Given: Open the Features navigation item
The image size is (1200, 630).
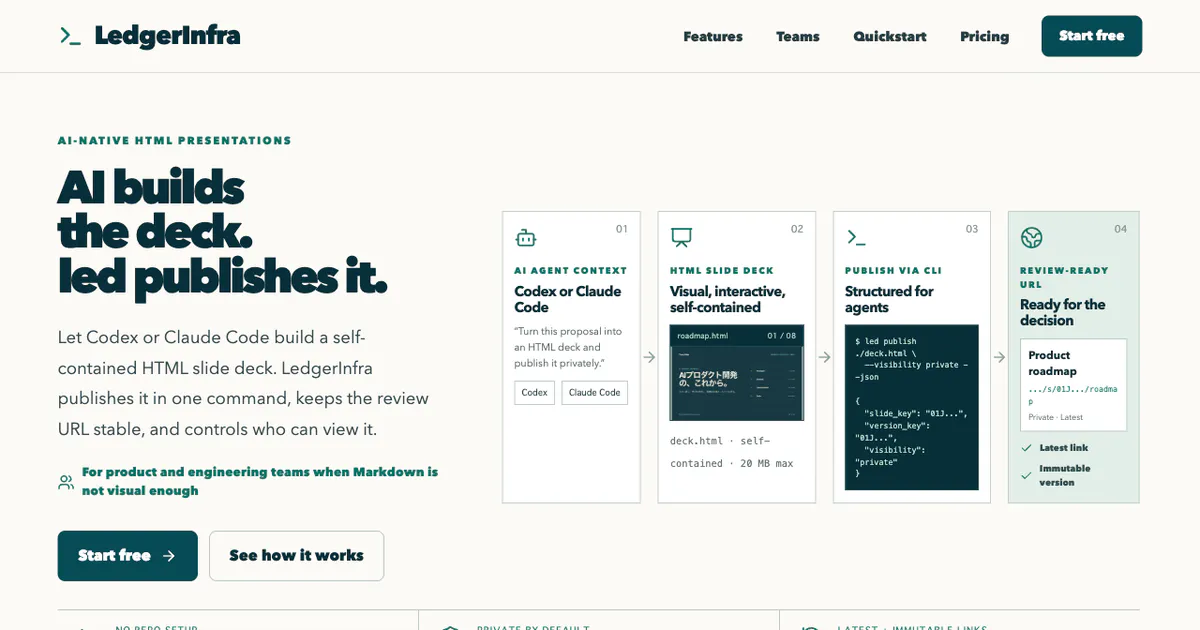Looking at the screenshot, I should [713, 36].
